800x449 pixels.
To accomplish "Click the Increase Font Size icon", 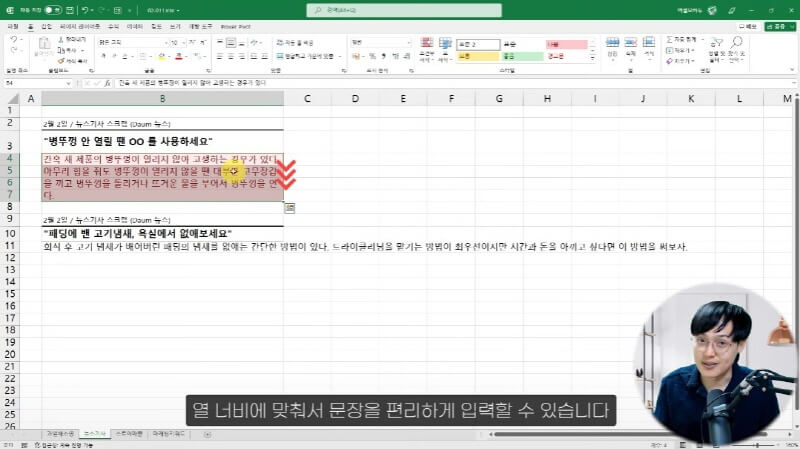I will pos(192,42).
